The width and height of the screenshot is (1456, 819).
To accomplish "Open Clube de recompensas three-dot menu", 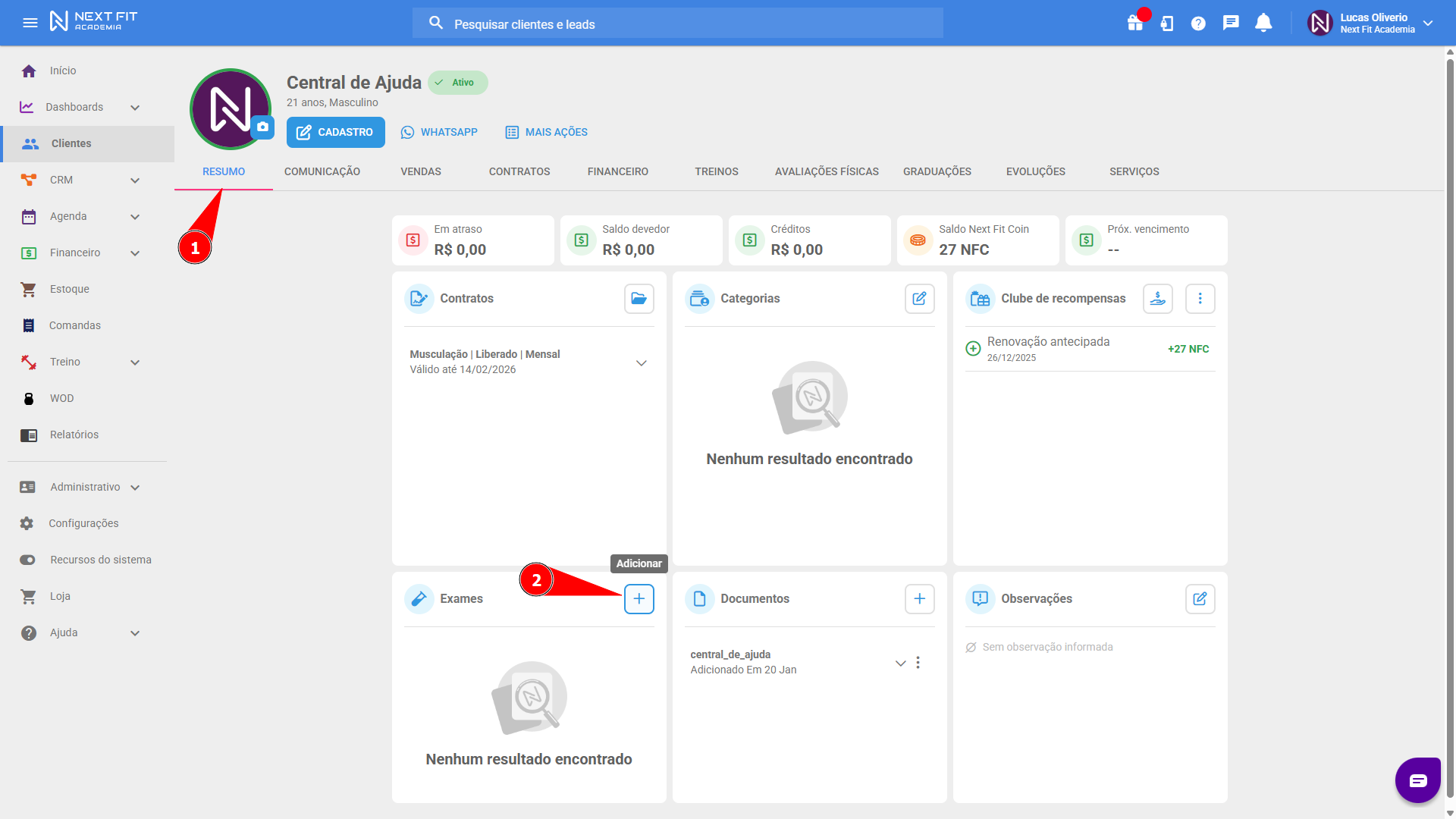I will pyautogui.click(x=1200, y=299).
